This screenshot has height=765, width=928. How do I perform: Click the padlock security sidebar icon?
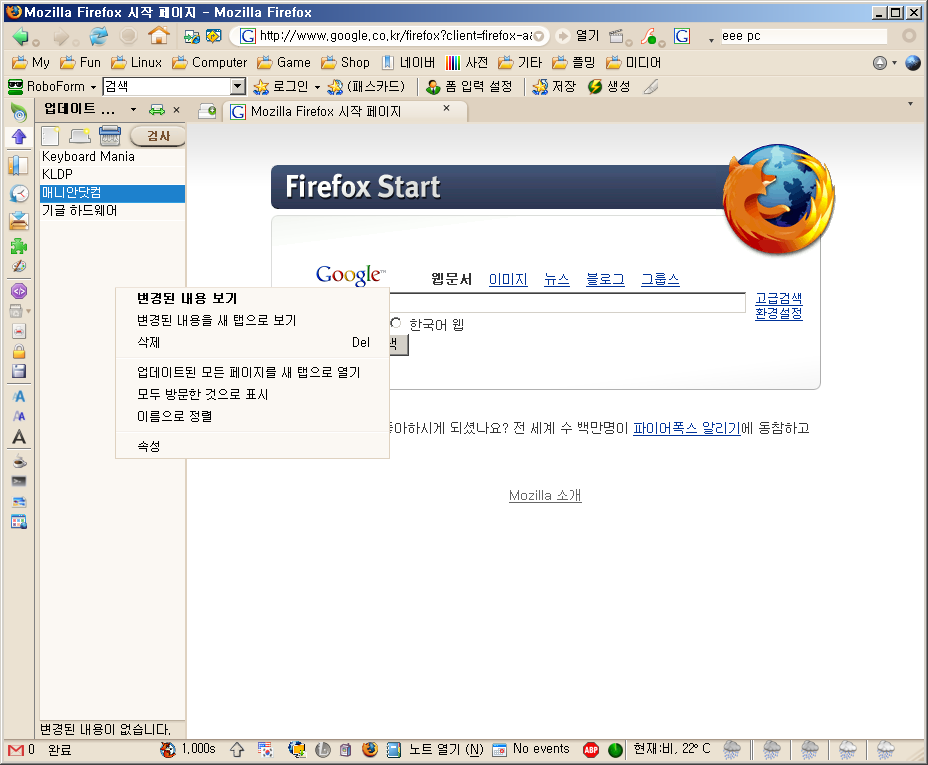tap(19, 351)
